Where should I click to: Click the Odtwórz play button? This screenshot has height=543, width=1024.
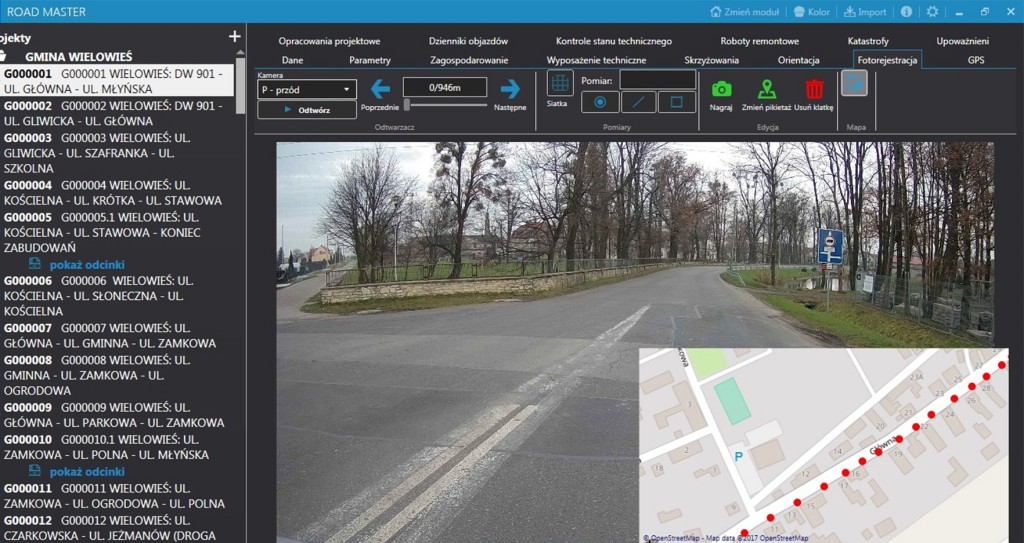[x=307, y=110]
